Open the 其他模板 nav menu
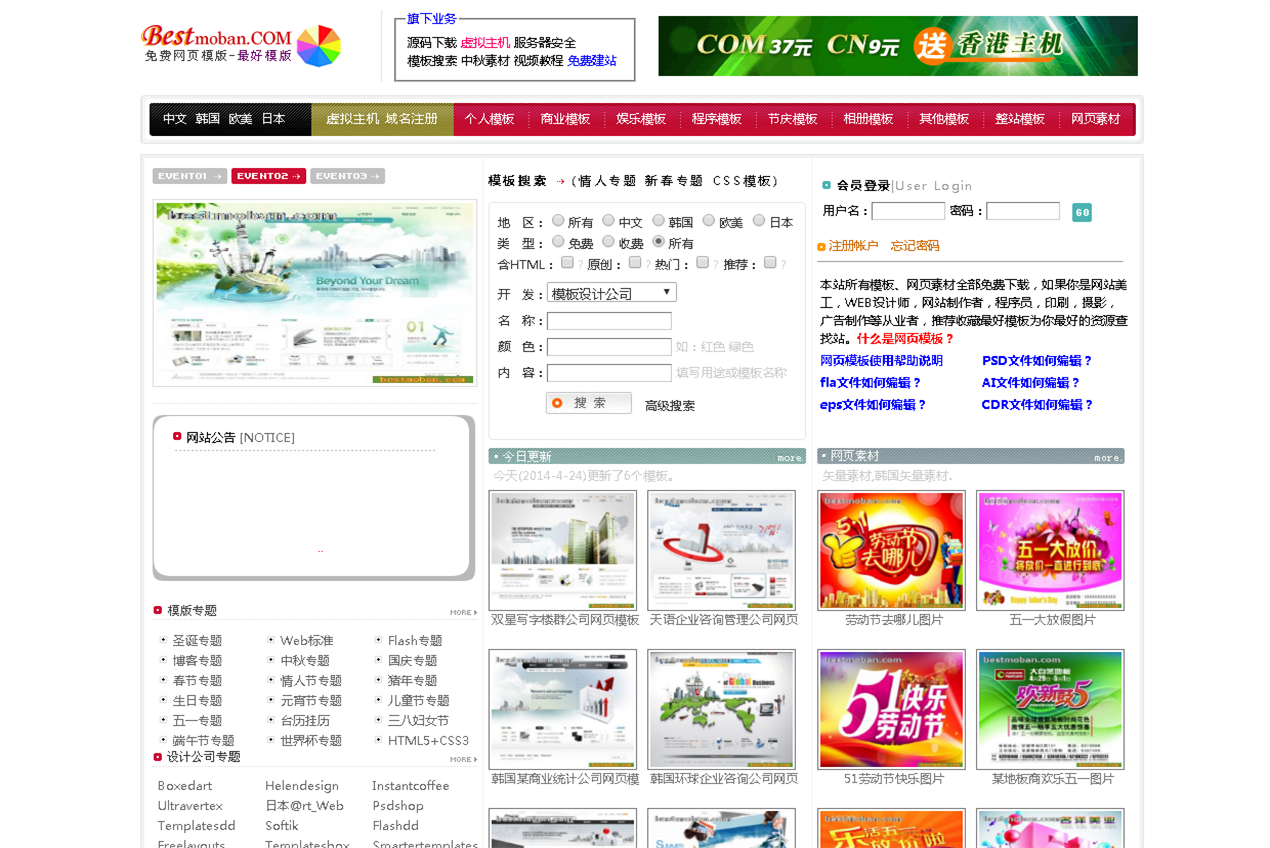The image size is (1270, 848). [x=944, y=119]
